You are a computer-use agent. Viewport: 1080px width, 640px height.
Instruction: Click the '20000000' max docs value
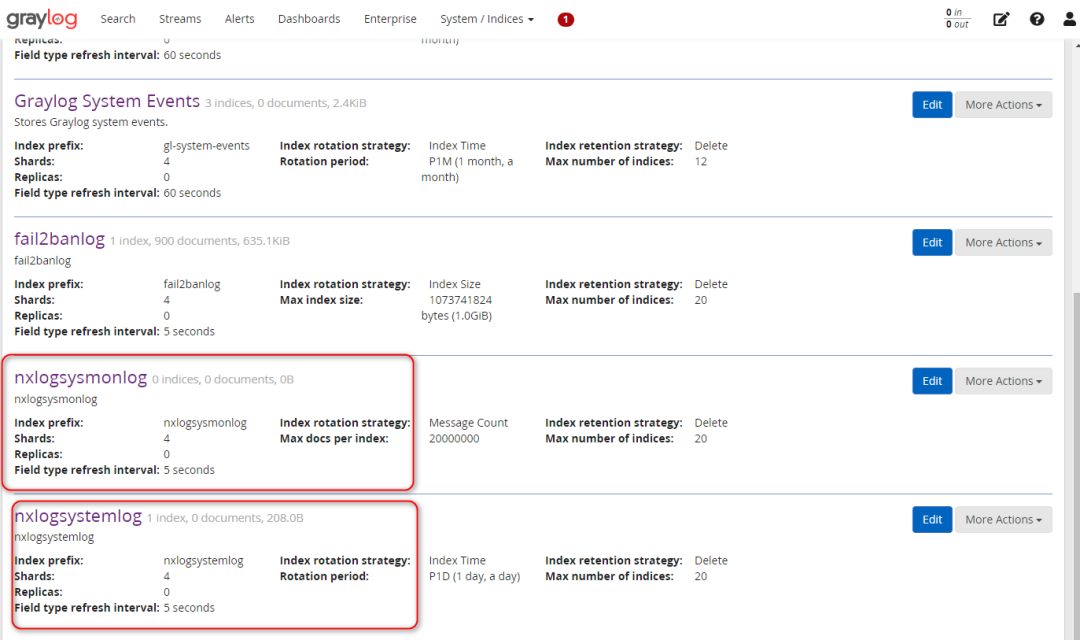click(x=454, y=439)
